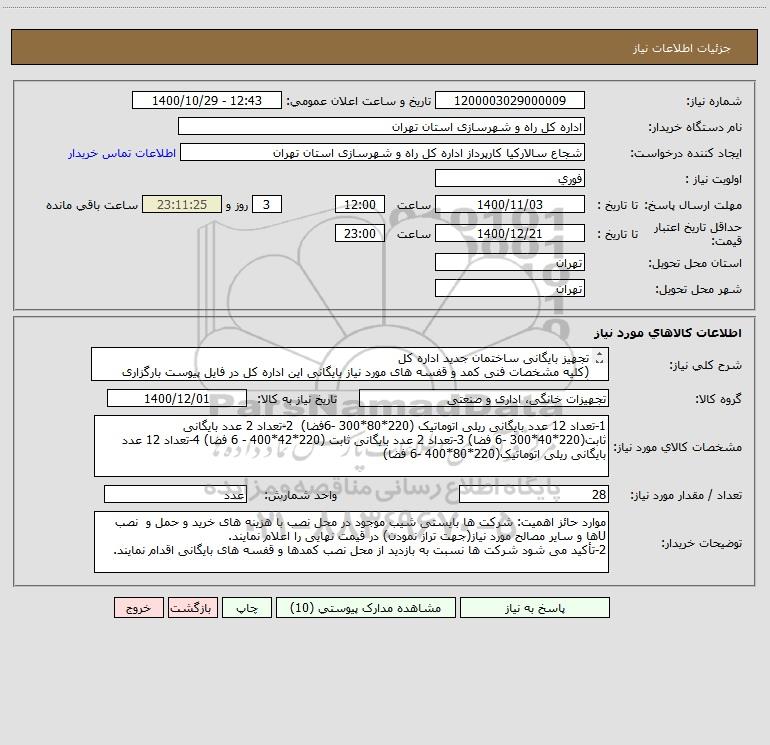Click the چاپ print button

tap(247, 608)
